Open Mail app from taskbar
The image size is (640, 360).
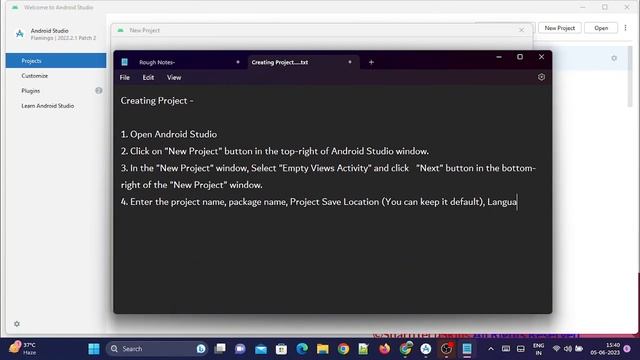(261, 349)
